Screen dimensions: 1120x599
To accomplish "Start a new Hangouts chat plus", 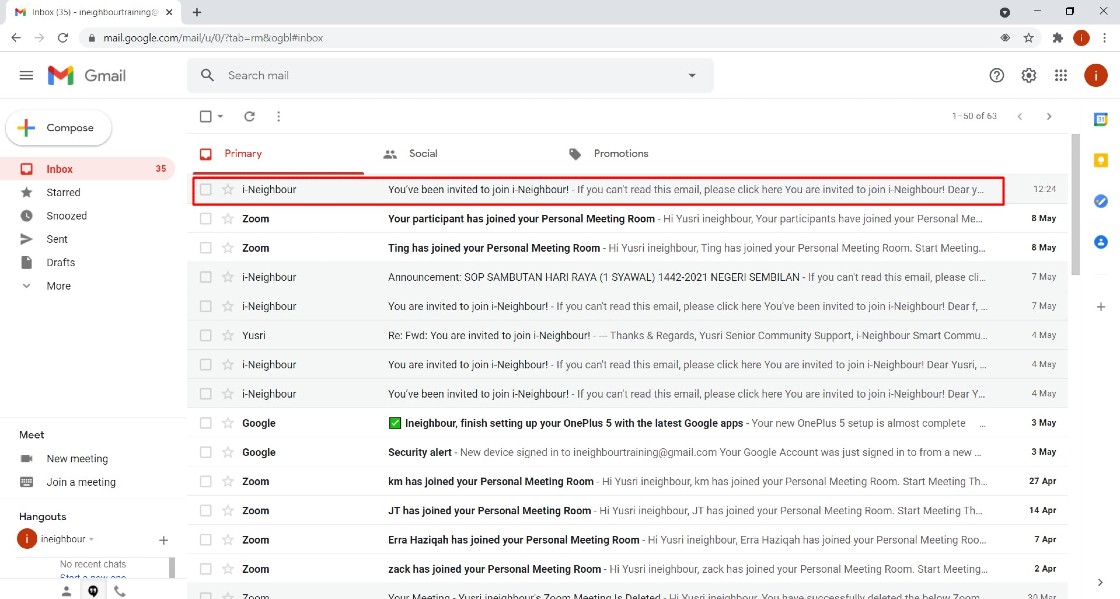I will (x=164, y=540).
